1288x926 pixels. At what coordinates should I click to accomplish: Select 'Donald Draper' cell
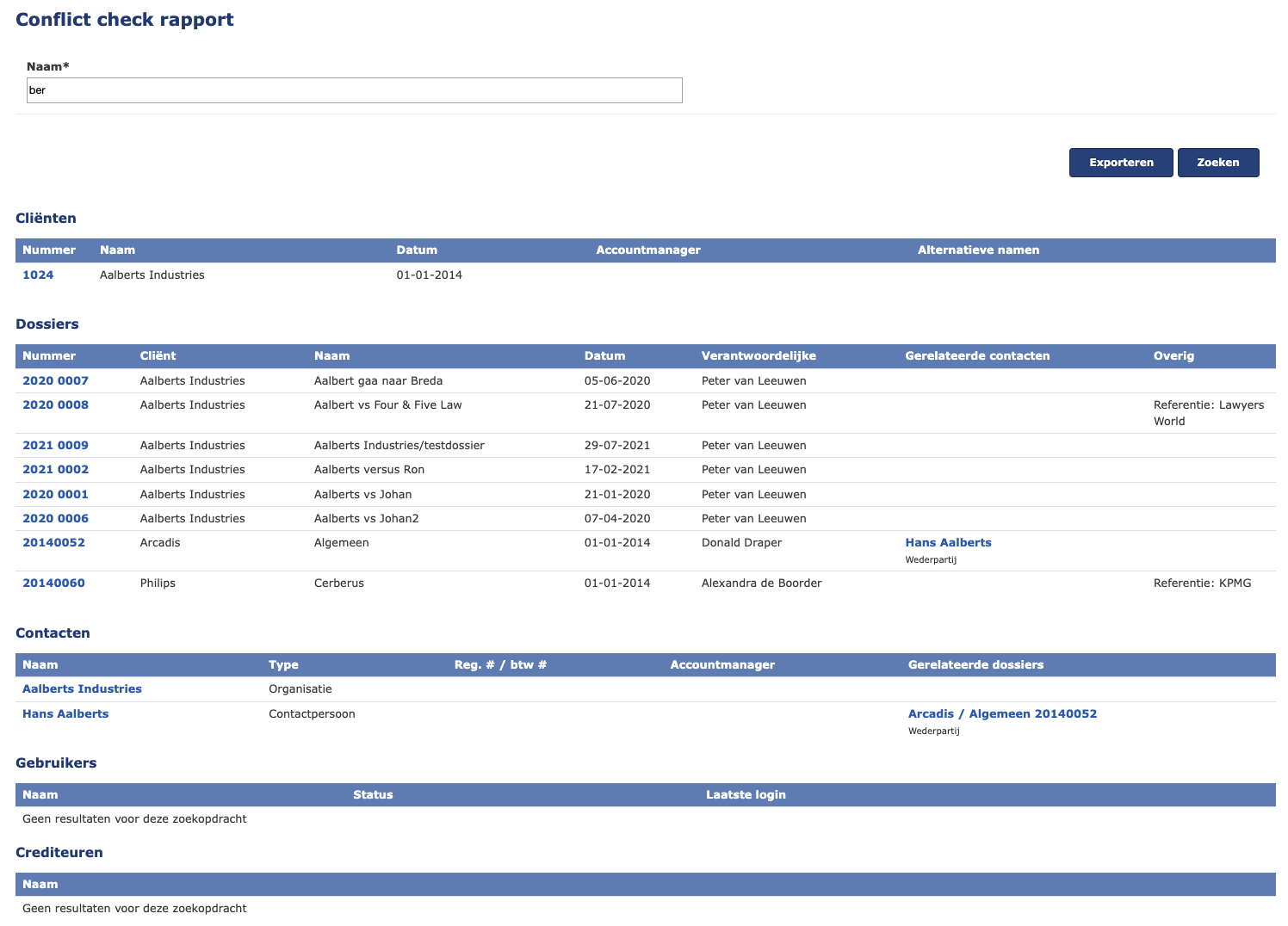point(741,543)
